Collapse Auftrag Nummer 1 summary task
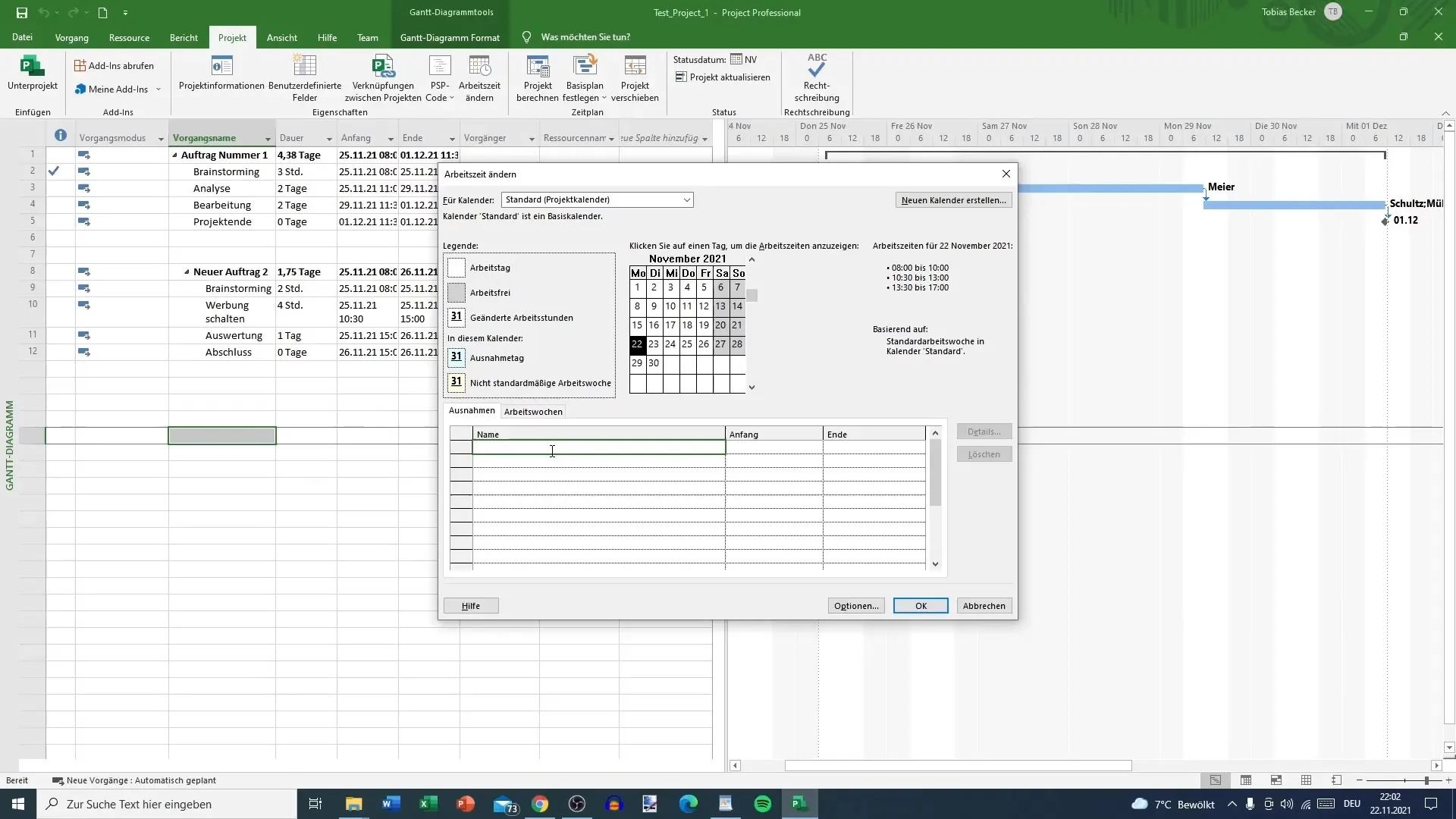Screen dimensions: 1456x819 click(174, 155)
